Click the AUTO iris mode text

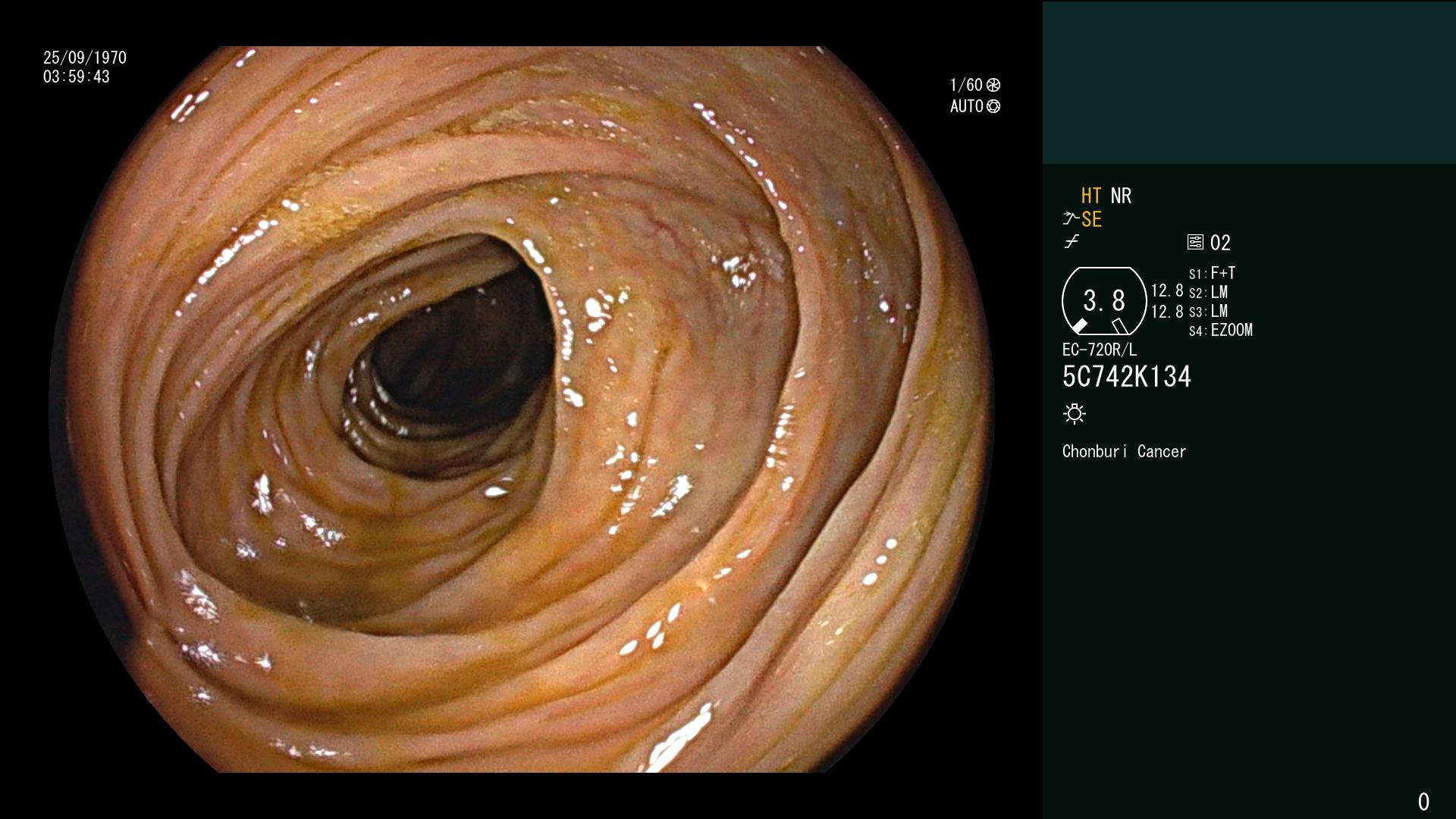click(967, 106)
